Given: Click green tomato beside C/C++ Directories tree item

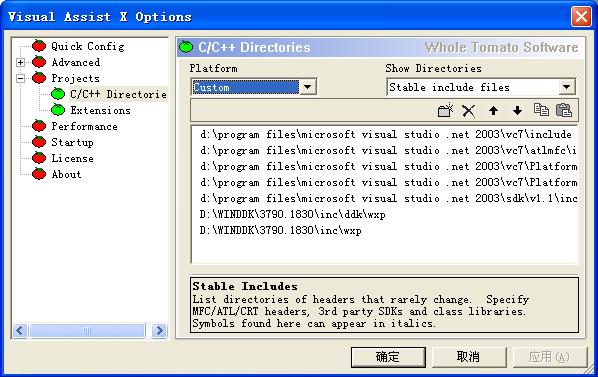Looking at the screenshot, I should (x=58, y=94).
